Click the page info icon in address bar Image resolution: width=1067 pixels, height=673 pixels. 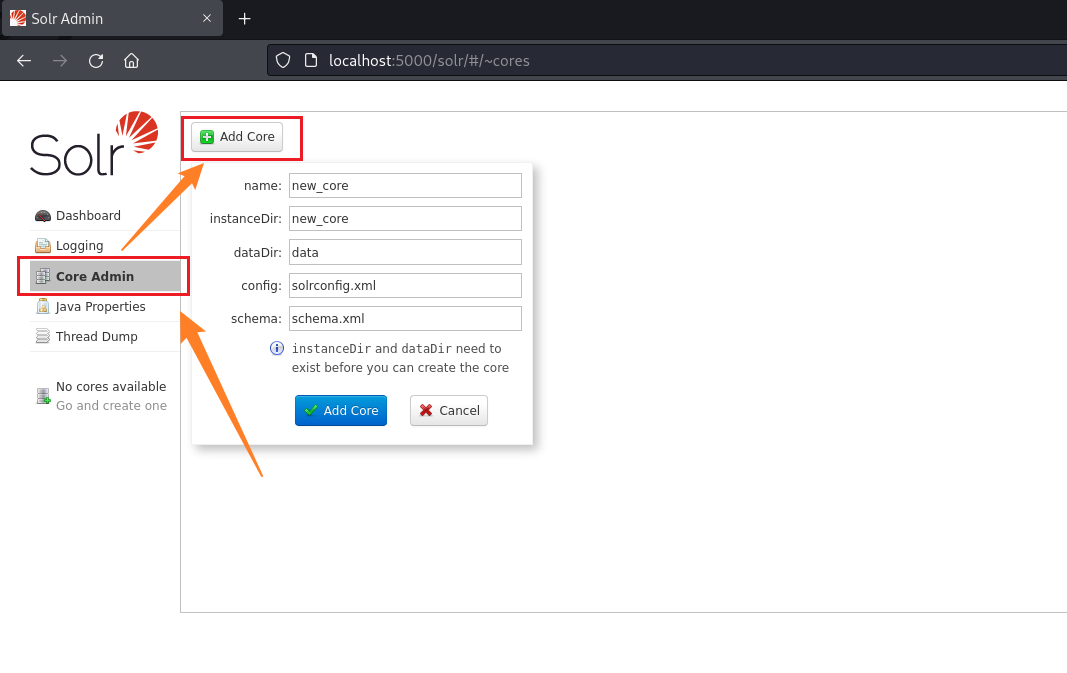pos(311,61)
